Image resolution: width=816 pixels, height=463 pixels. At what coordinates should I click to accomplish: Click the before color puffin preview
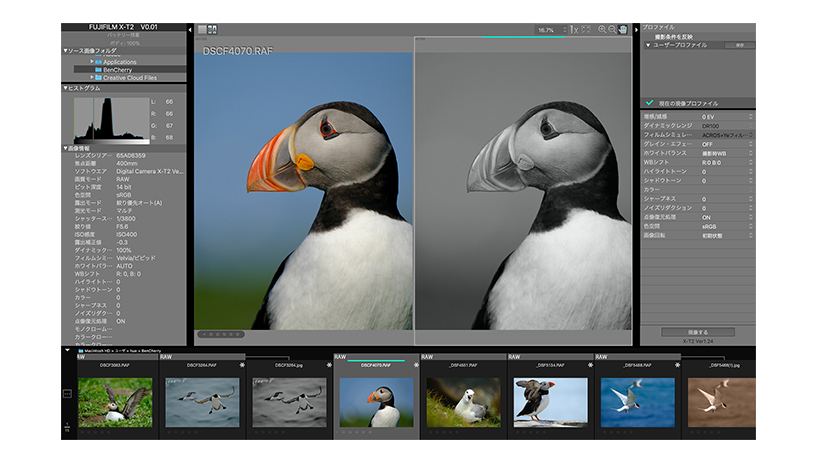tap(303, 191)
